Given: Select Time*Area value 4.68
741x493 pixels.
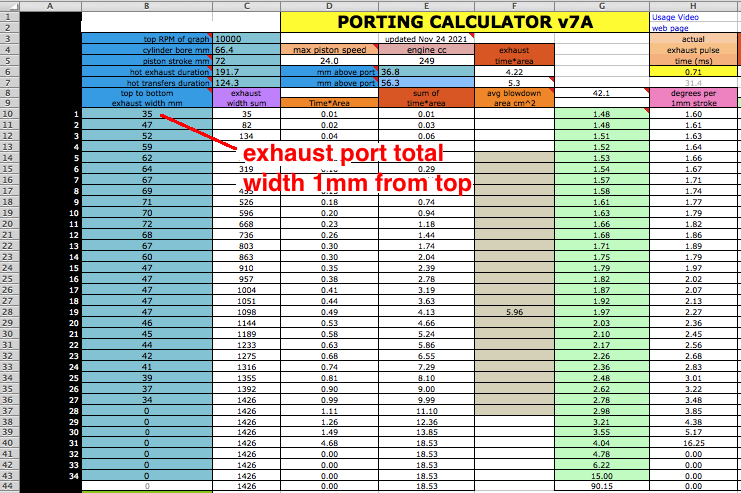Looking at the screenshot, I should click(x=329, y=443).
